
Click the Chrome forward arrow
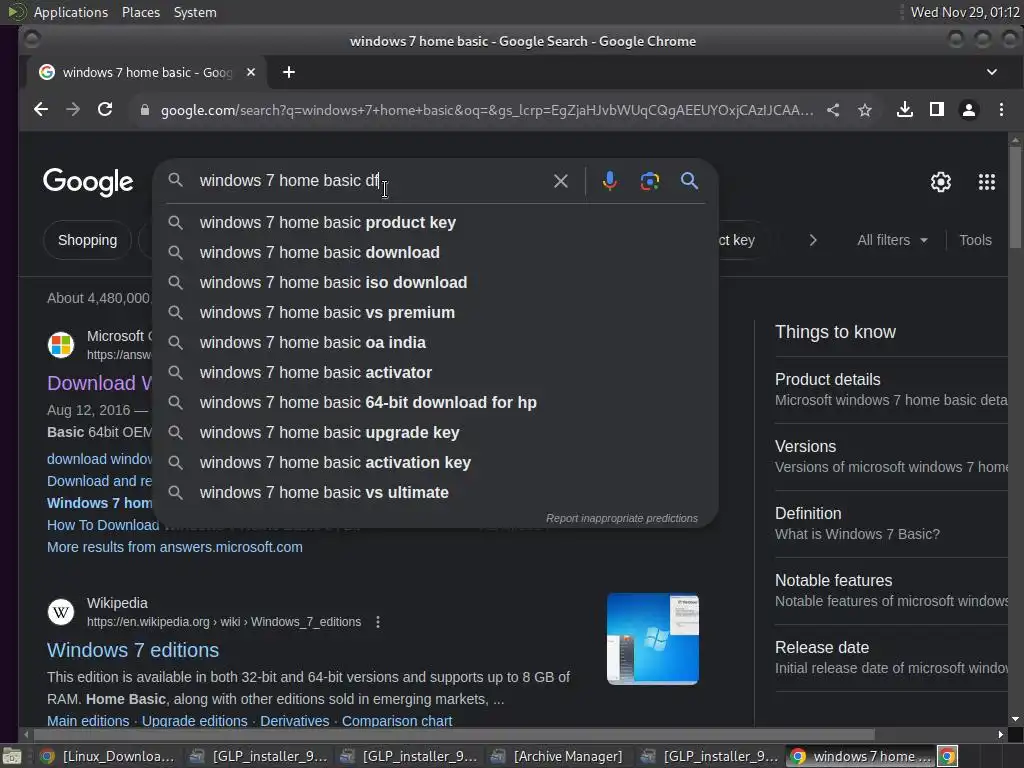72,110
